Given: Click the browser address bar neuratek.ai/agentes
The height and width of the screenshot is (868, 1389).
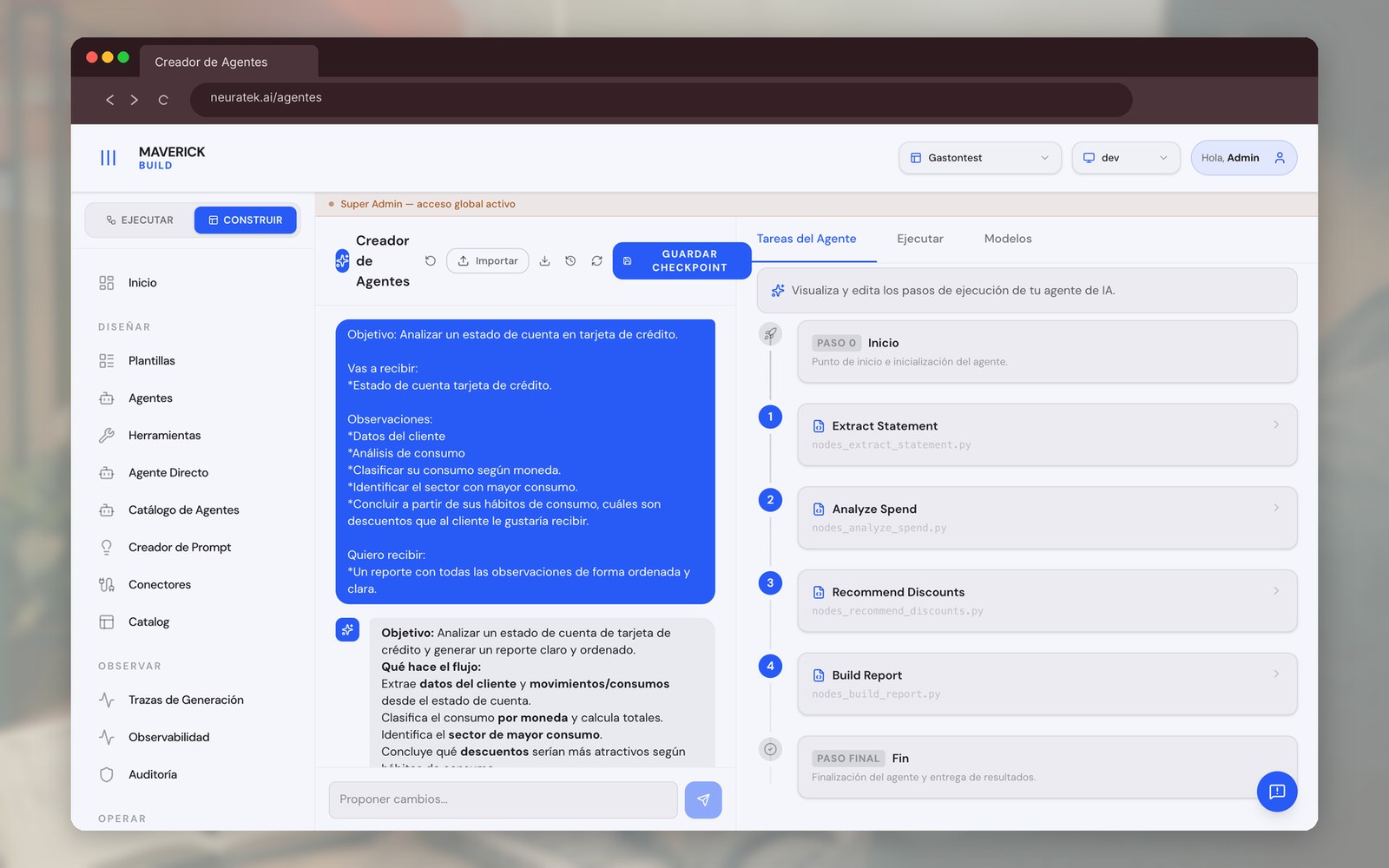Looking at the screenshot, I should point(661,99).
